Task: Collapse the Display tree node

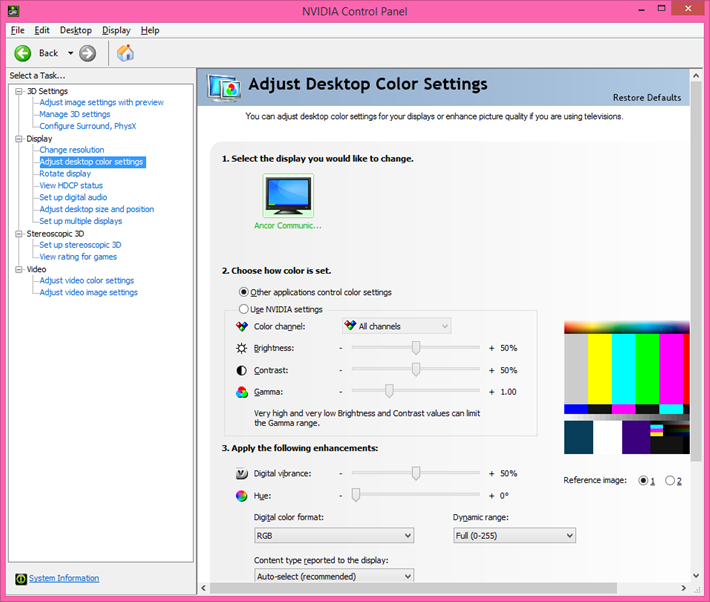Action: click(x=19, y=139)
